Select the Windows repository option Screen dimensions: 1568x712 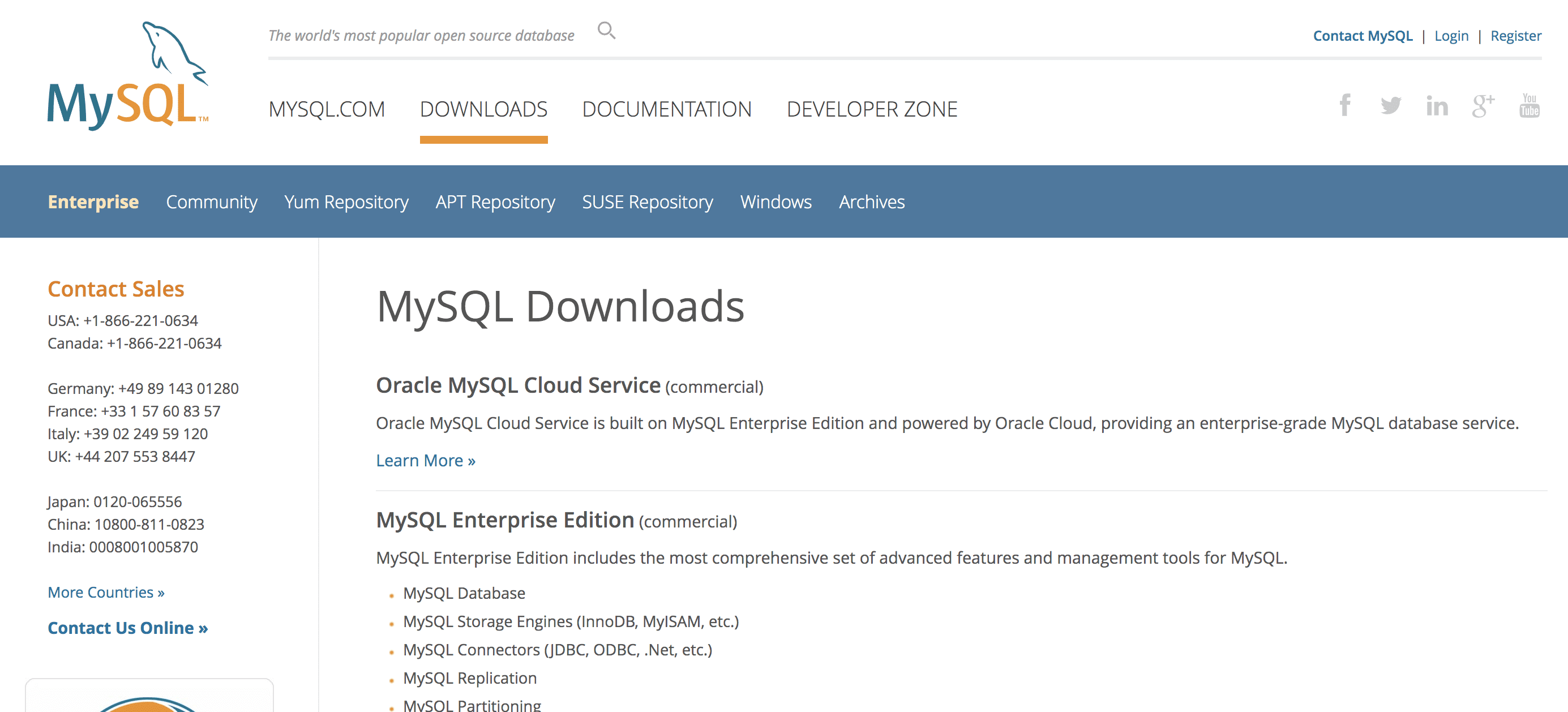pyautogui.click(x=776, y=201)
